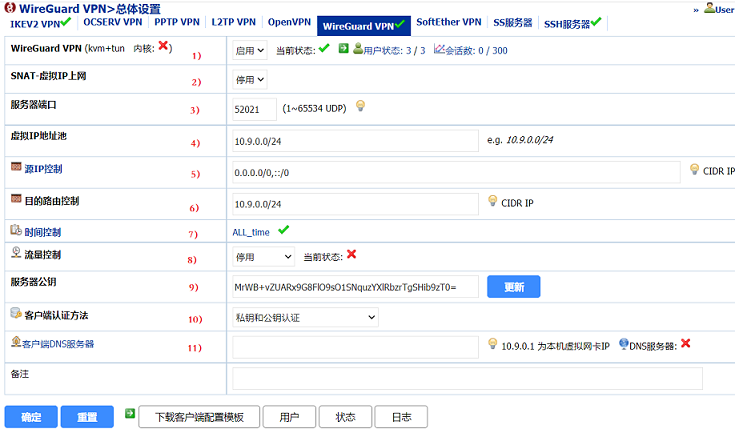Open the 客户端DNS服务器 link
This screenshot has height=433, width=735.
pyautogui.click(x=58, y=344)
